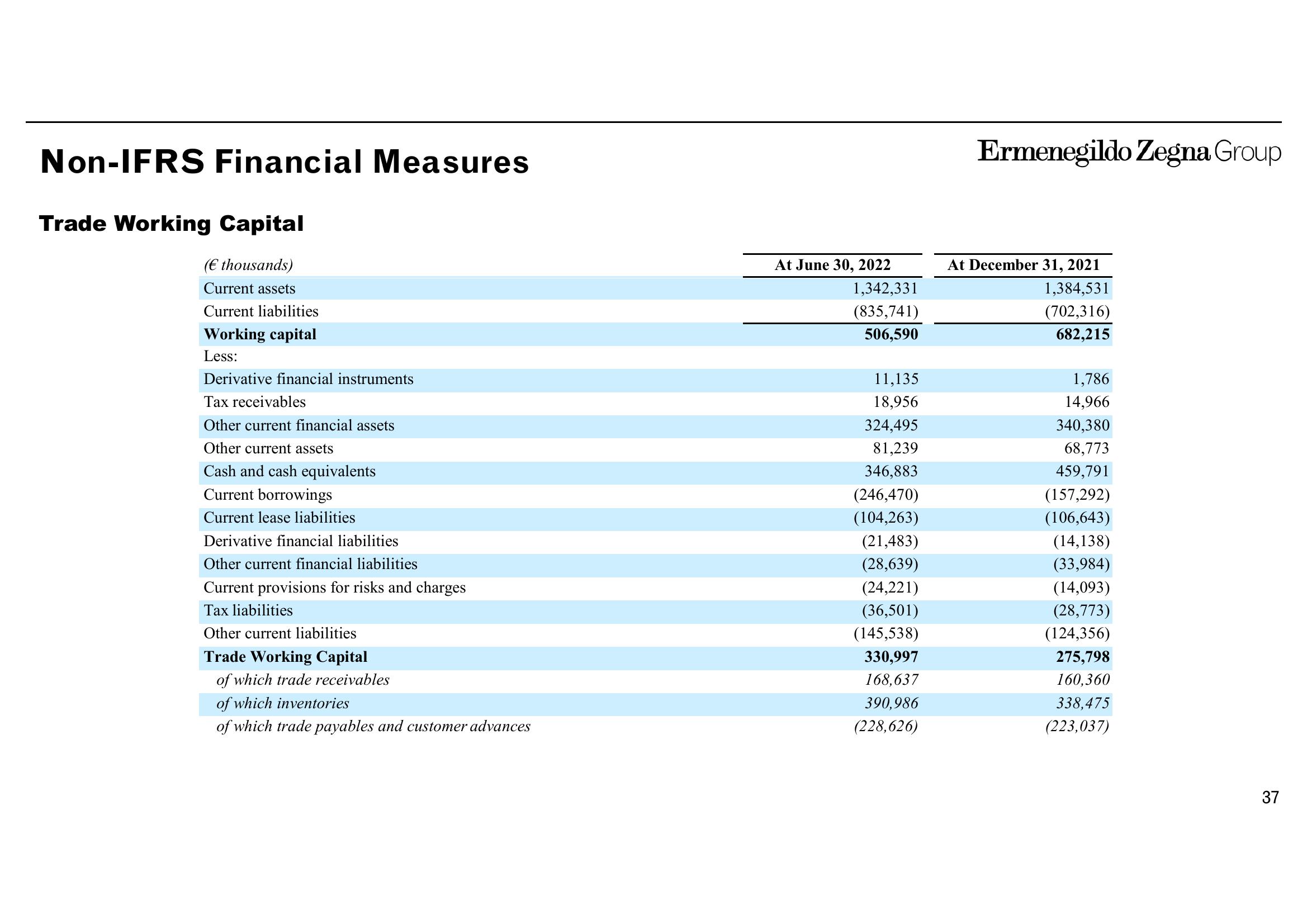The width and height of the screenshot is (1307, 924).
Task: Click the value 68,773
Action: click(1087, 449)
